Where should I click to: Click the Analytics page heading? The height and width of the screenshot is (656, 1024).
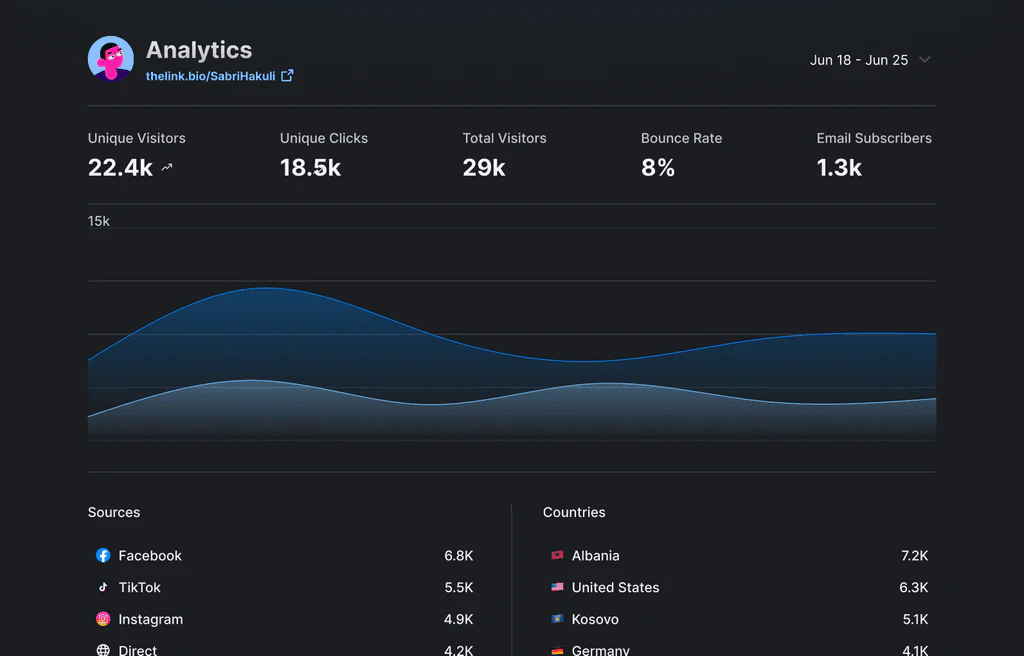pos(199,50)
